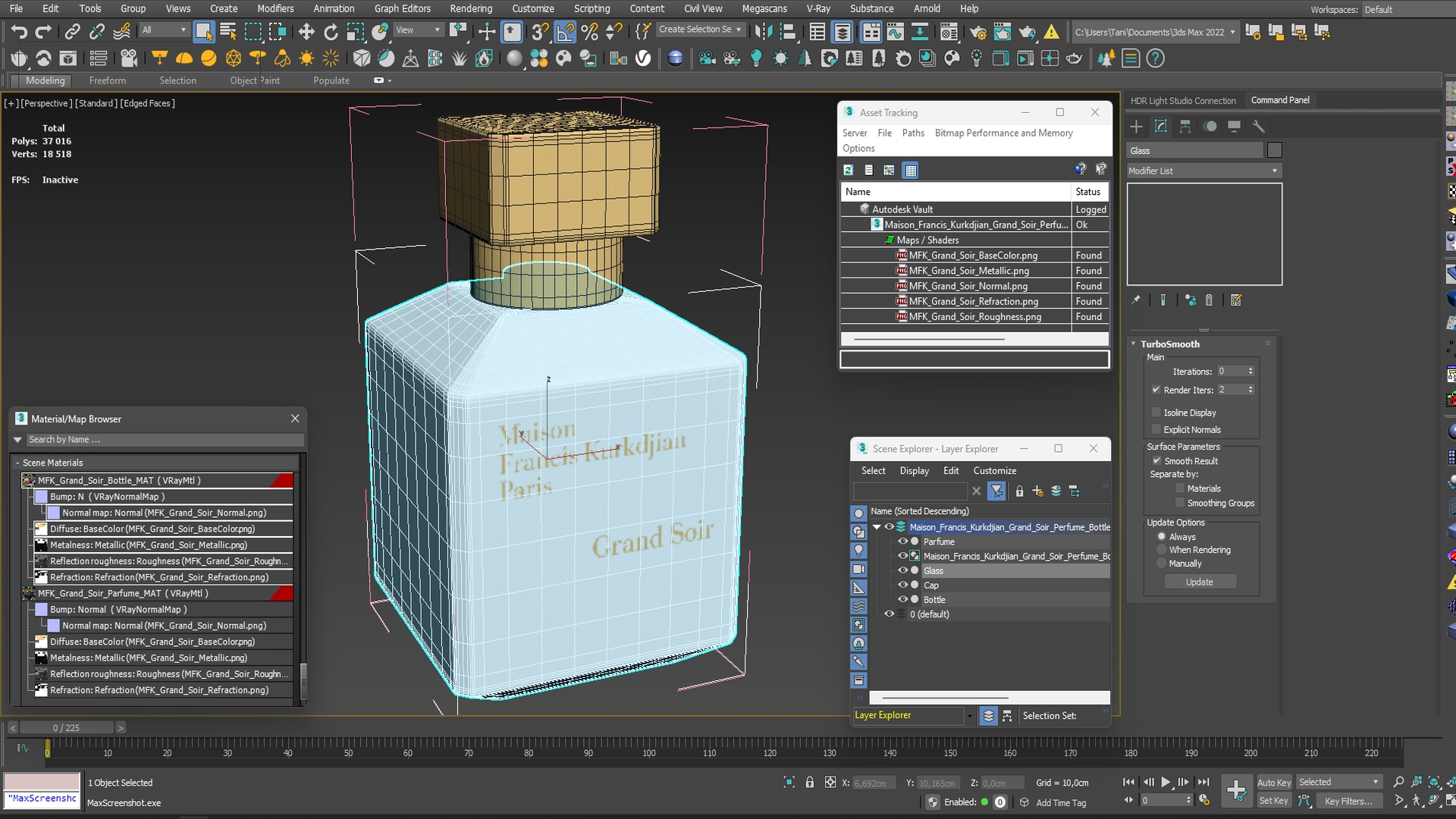
Task: Open the selection filter 'All' dropdown
Action: (x=164, y=30)
